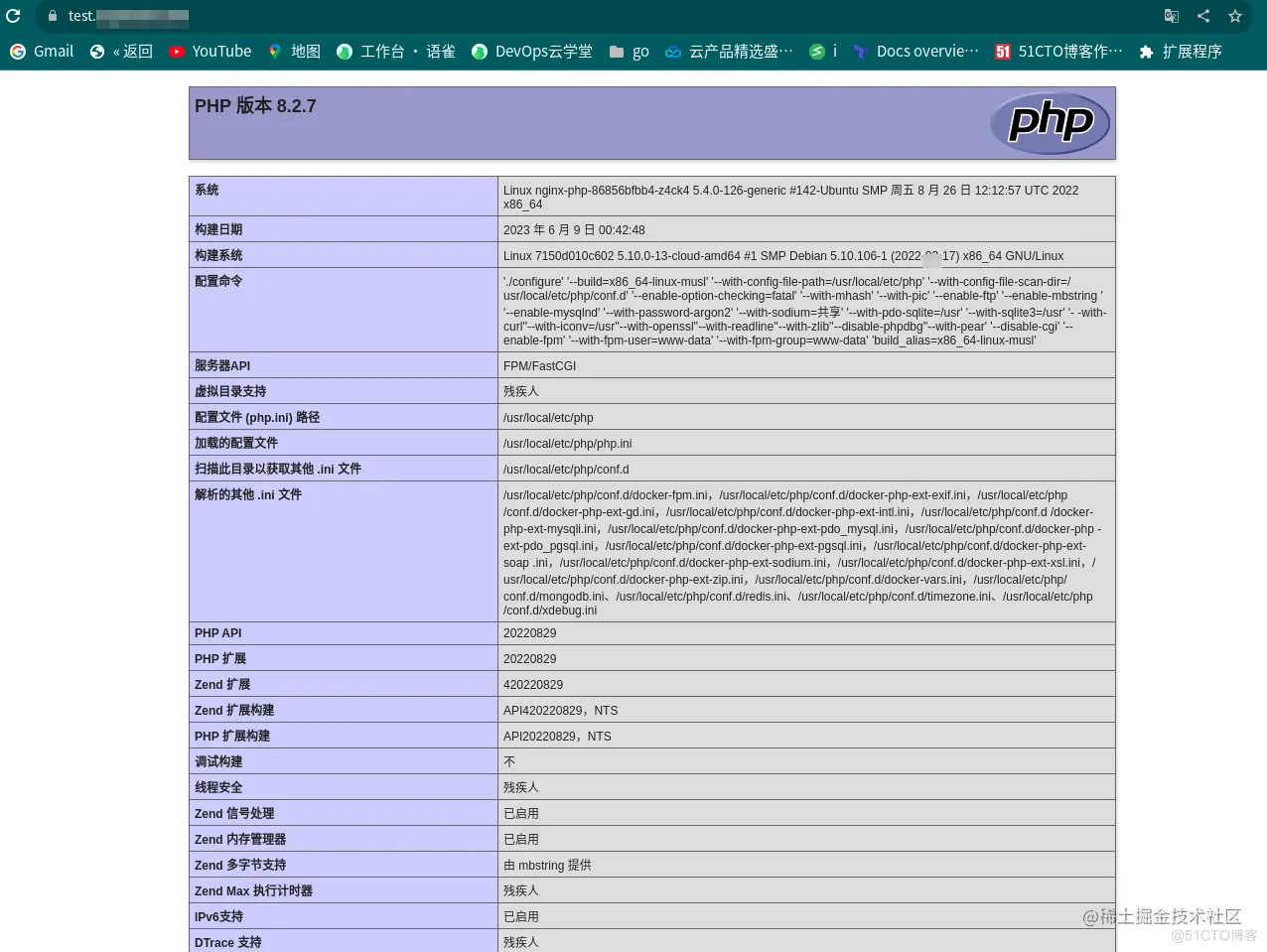Click the build date value 2023 年 6 月 9 日
Viewport: 1267px width, 952px height.
(574, 230)
